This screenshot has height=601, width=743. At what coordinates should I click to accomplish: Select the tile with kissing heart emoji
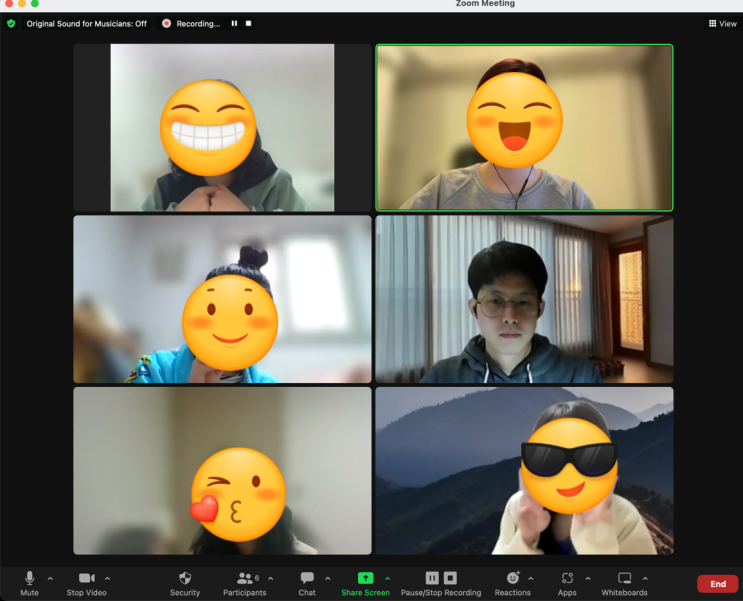click(x=222, y=471)
